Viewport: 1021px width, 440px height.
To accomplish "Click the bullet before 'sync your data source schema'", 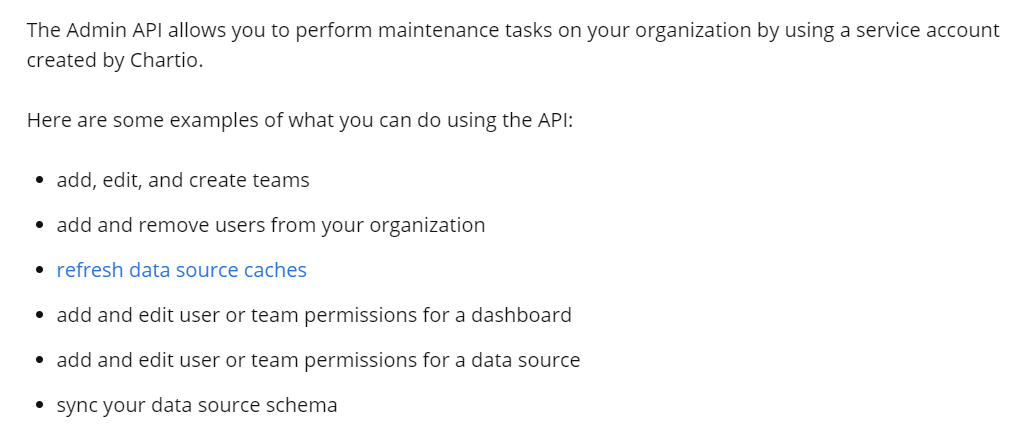I will click(40, 406).
